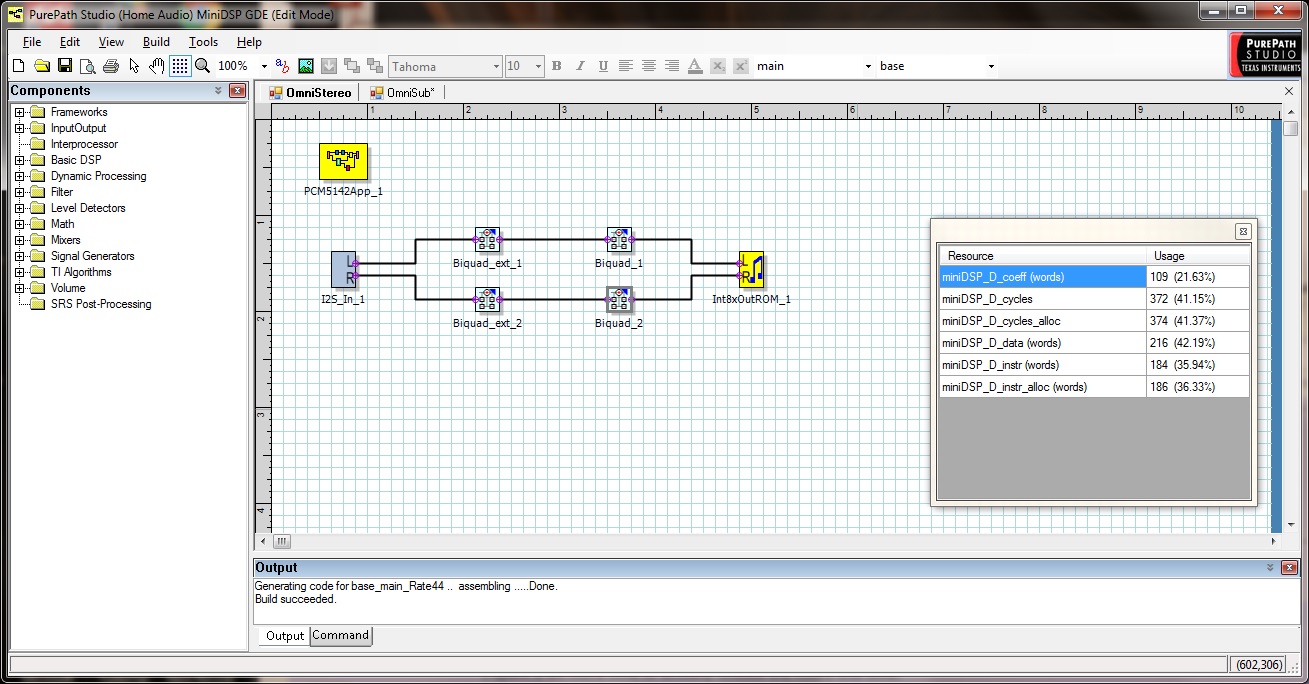Open the font color button
This screenshot has width=1309, height=684.
(695, 66)
